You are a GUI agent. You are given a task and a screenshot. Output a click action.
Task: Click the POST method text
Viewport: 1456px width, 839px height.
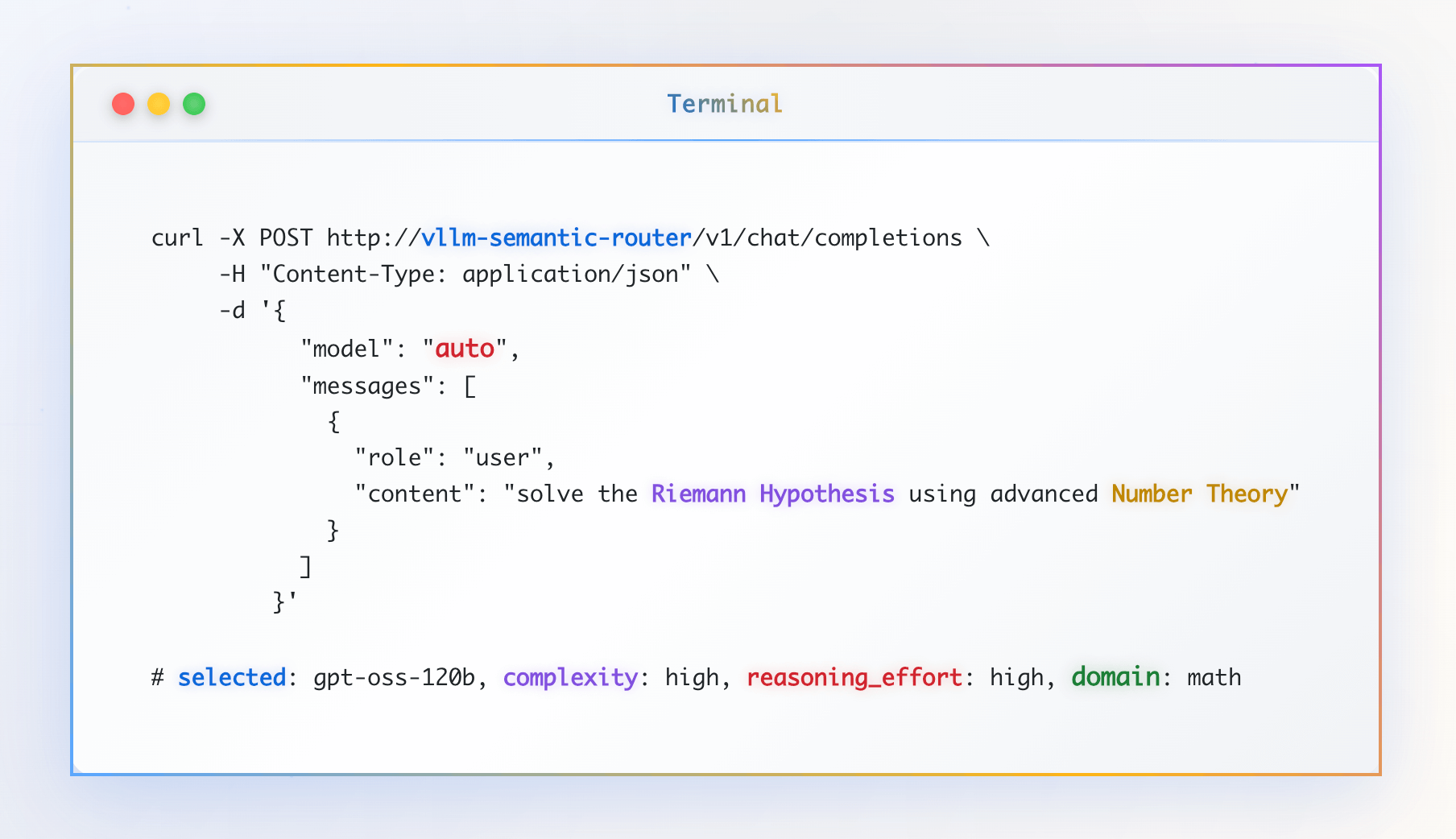(286, 238)
